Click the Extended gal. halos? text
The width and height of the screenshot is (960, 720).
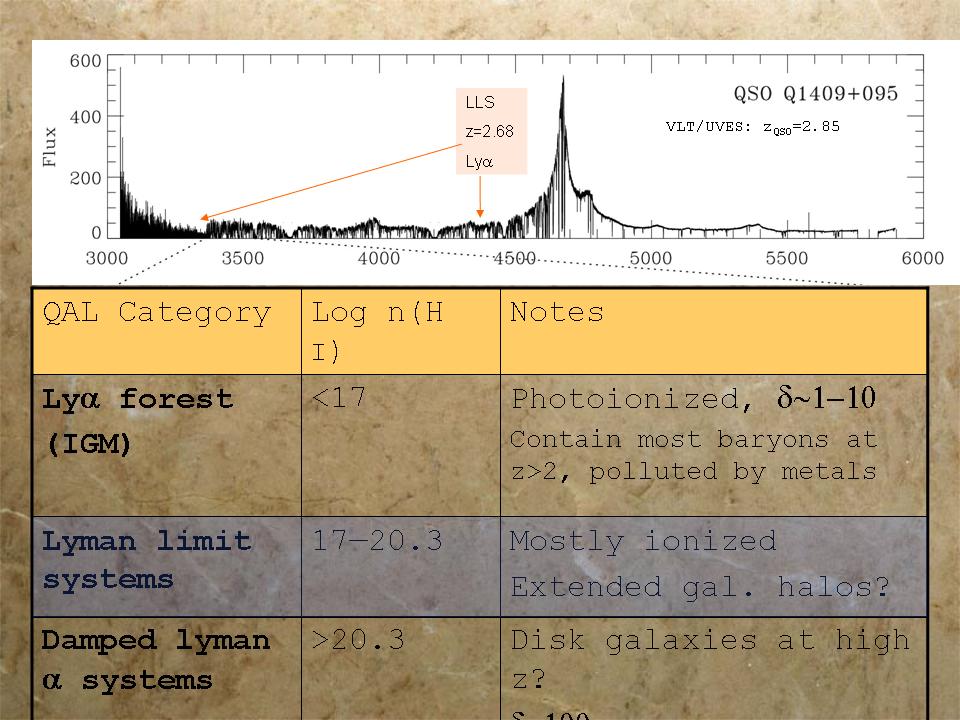[x=699, y=587]
